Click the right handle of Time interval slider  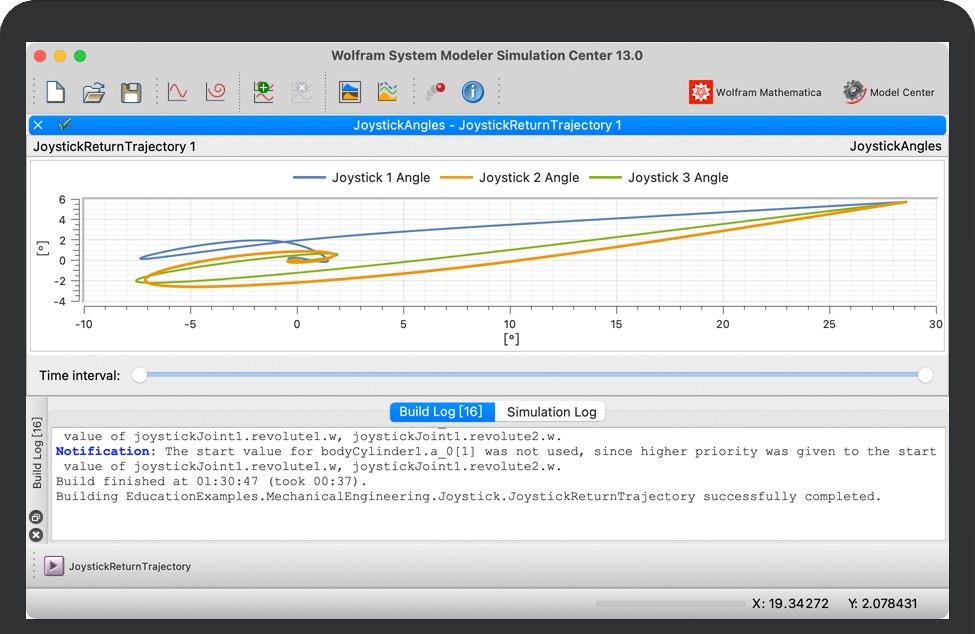pos(925,375)
